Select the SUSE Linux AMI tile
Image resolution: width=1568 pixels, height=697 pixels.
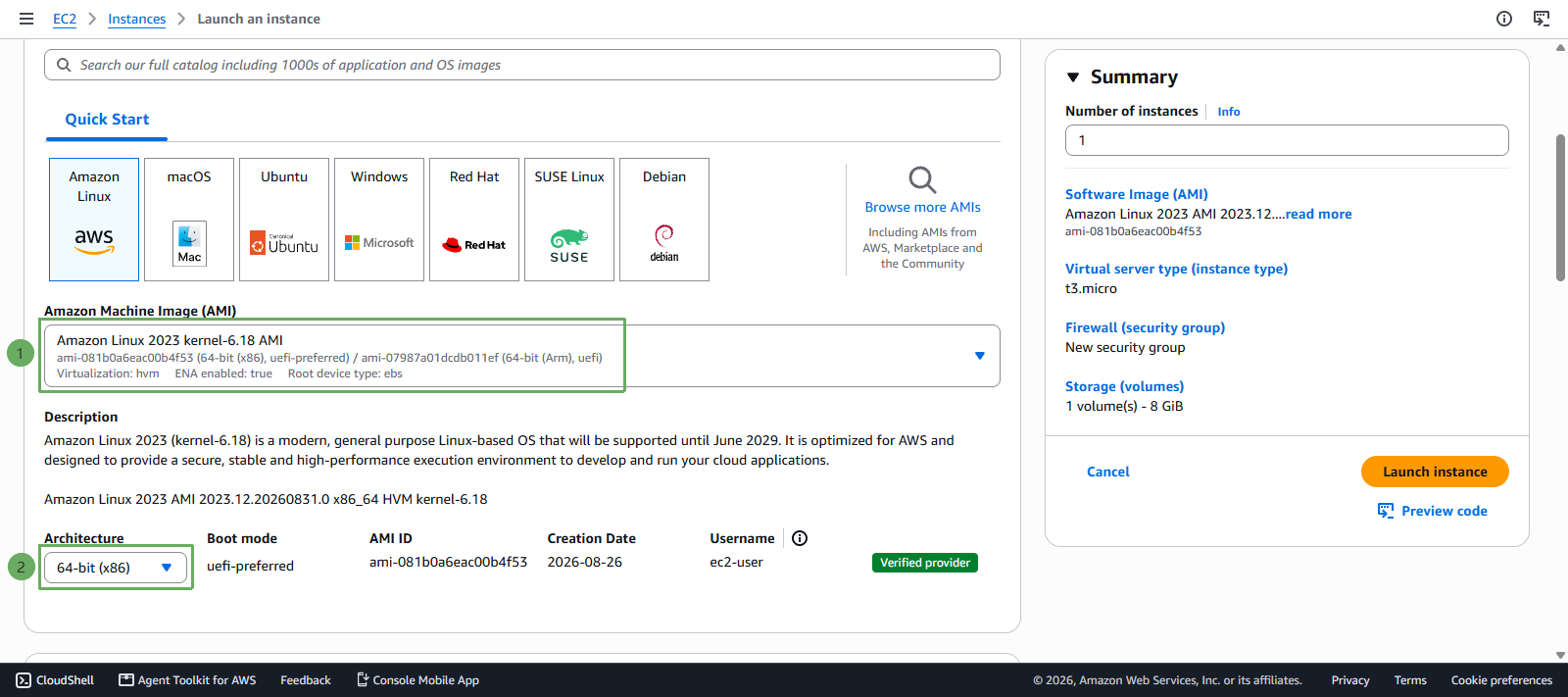[x=569, y=220]
